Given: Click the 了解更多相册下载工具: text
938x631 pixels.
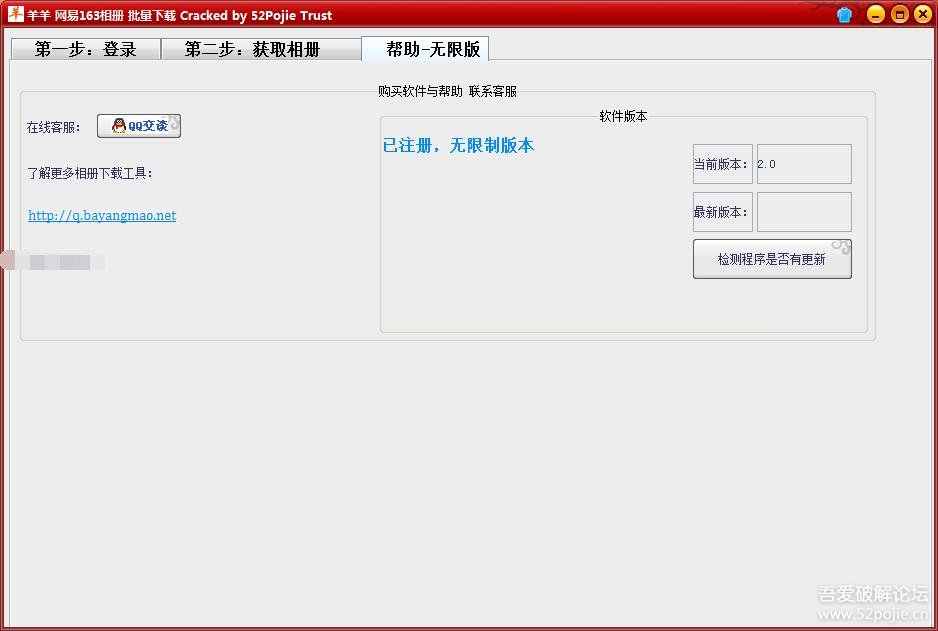Looking at the screenshot, I should (x=90, y=173).
